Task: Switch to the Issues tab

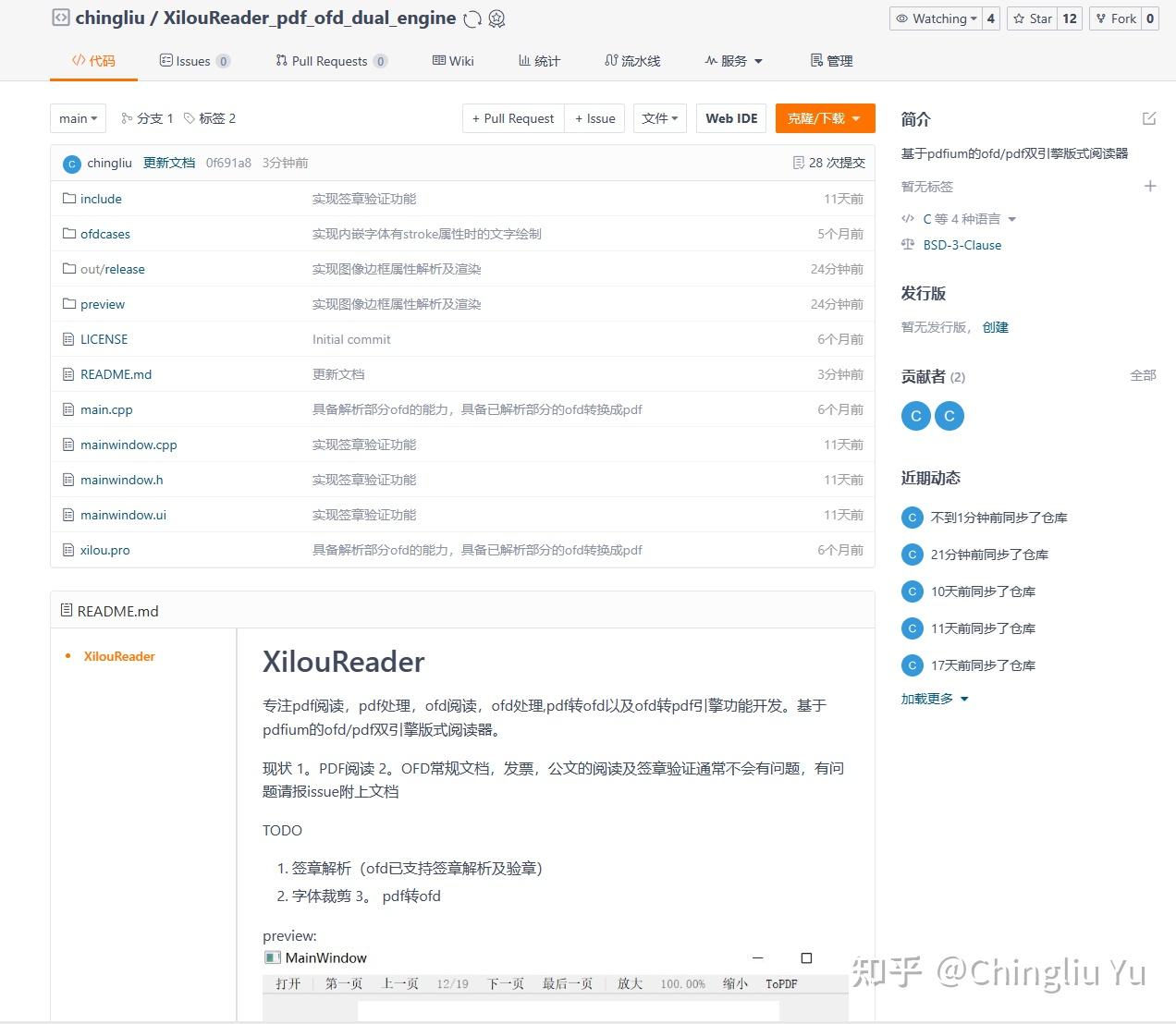Action: pyautogui.click(x=194, y=60)
